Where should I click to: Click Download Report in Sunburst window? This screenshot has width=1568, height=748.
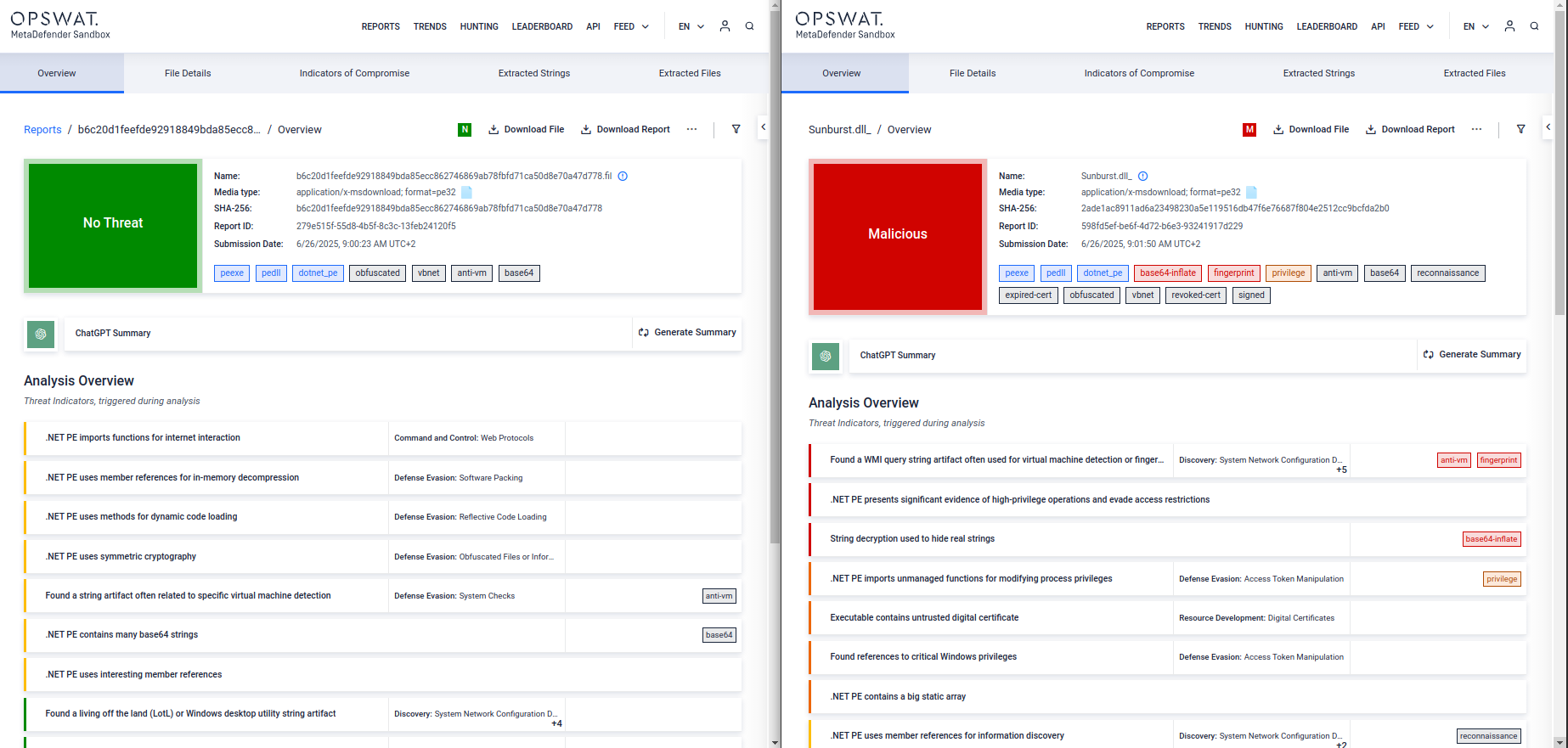(1410, 129)
